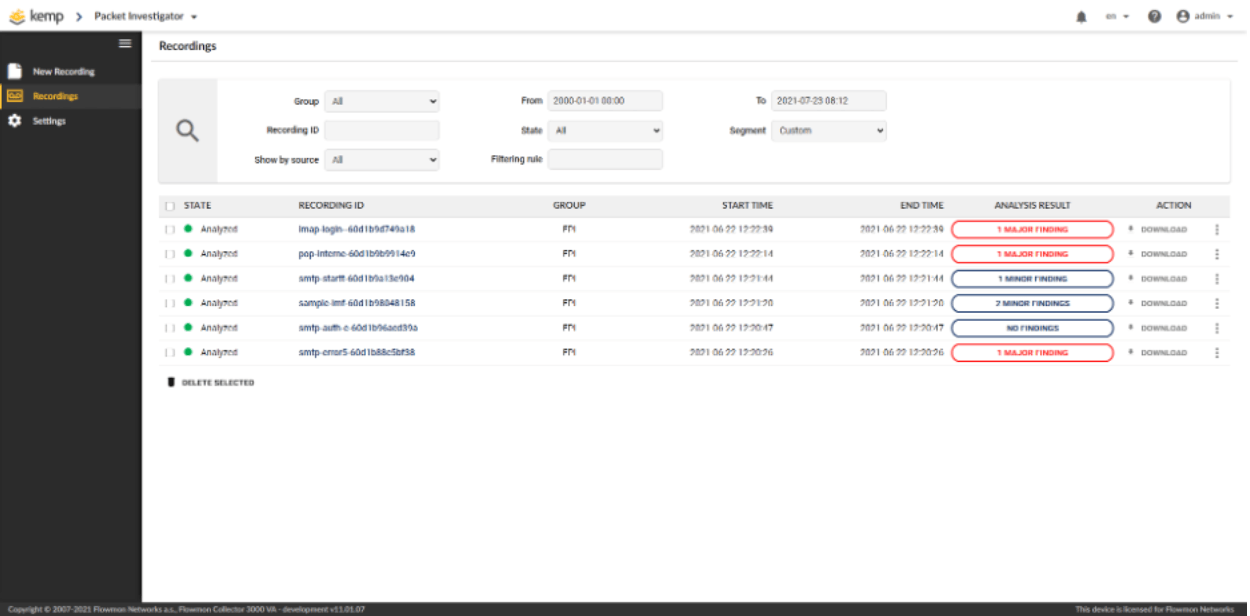Open three-dot menu for smtp-error5 recording
The width and height of the screenshot is (1250, 616).
pos(1216,353)
